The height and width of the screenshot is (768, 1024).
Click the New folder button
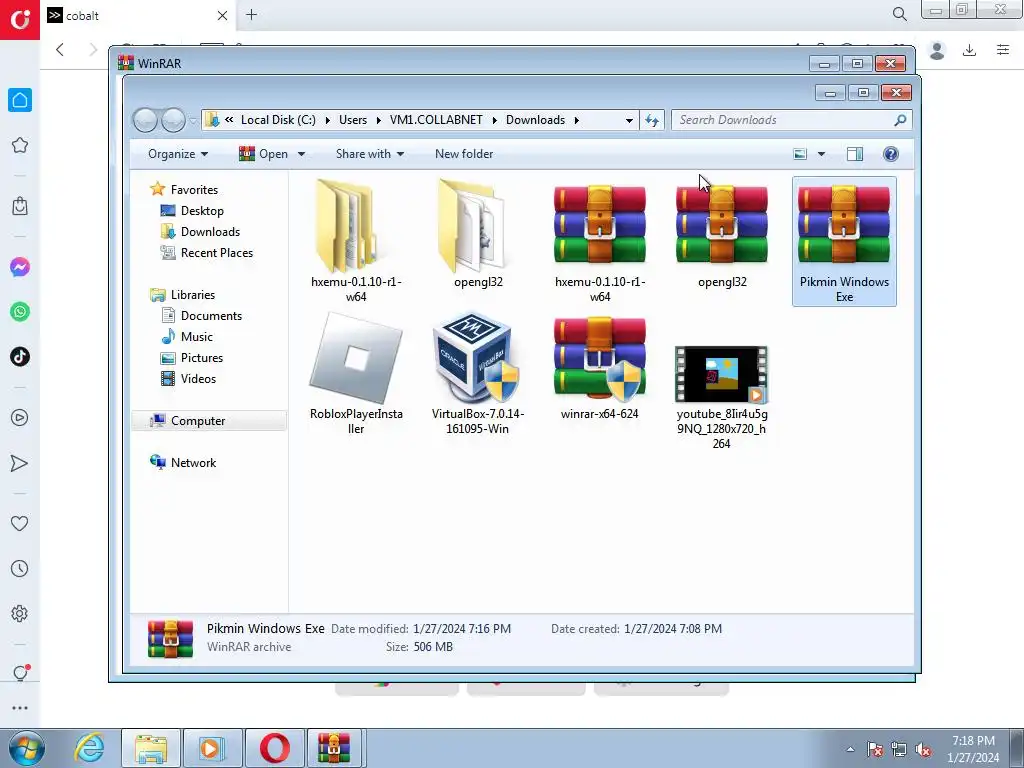pos(464,154)
